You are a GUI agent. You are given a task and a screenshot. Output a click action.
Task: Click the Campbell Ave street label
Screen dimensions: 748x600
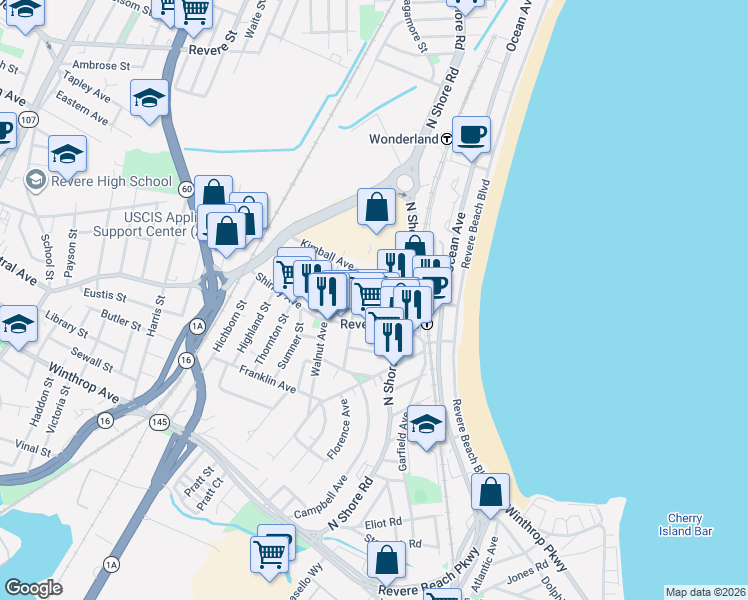pyautogui.click(x=321, y=497)
